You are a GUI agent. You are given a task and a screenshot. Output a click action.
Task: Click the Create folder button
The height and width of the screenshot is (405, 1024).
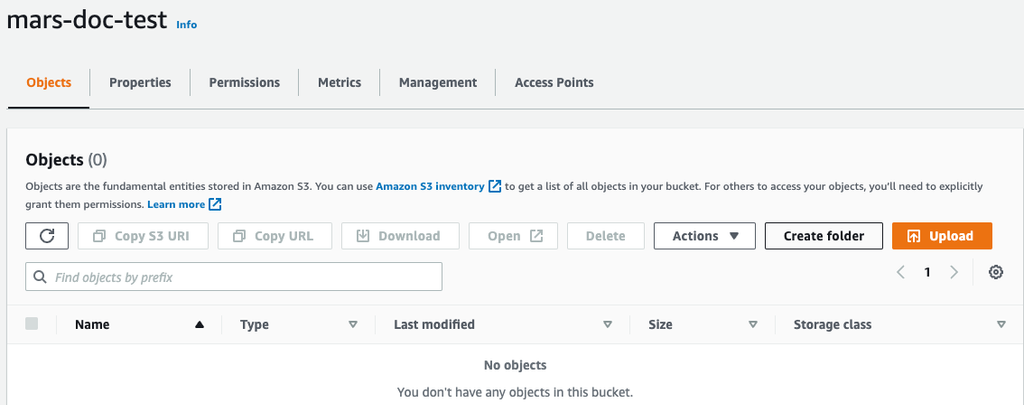tap(823, 236)
